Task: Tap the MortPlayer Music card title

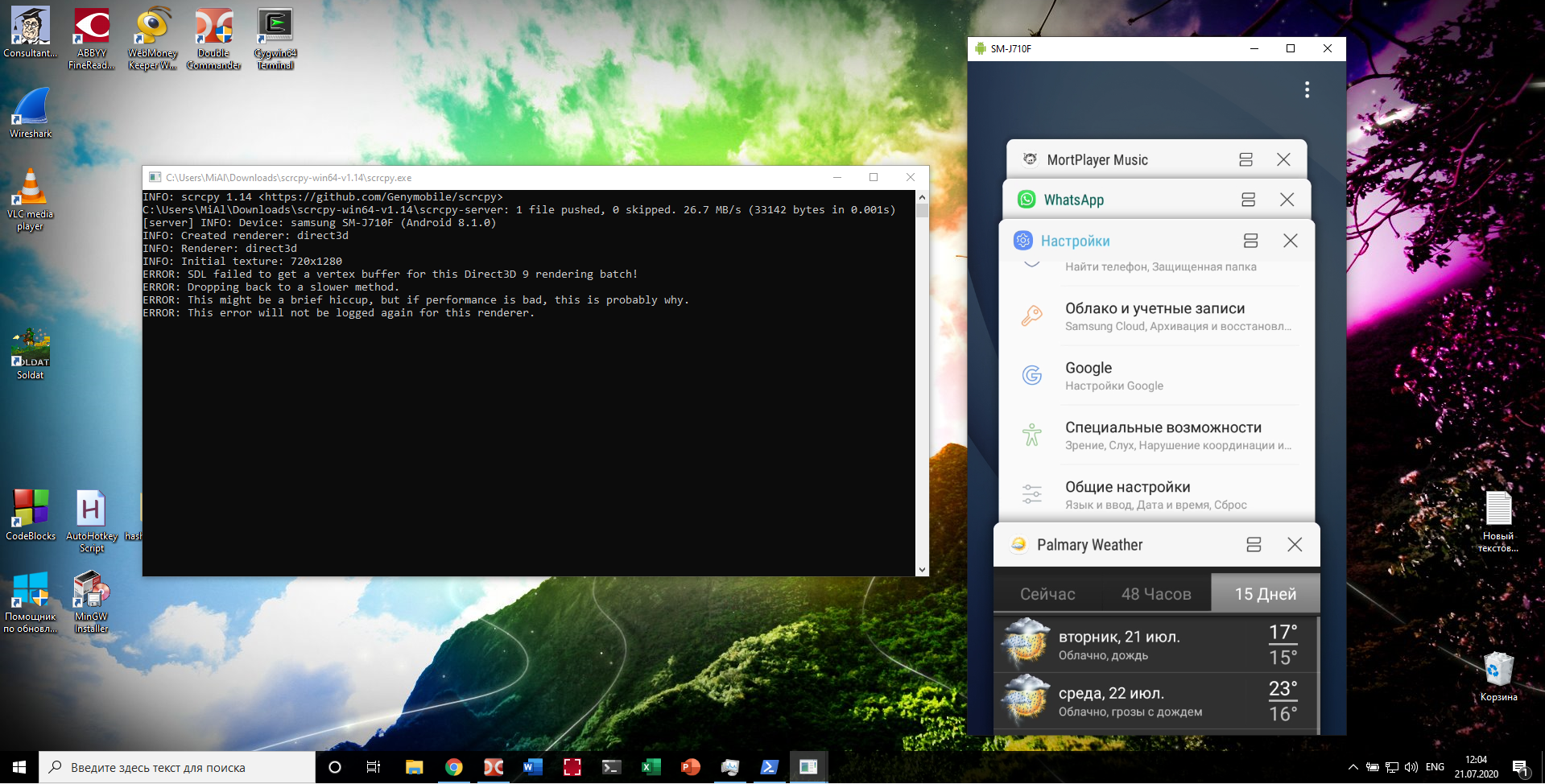Action: pyautogui.click(x=1097, y=160)
